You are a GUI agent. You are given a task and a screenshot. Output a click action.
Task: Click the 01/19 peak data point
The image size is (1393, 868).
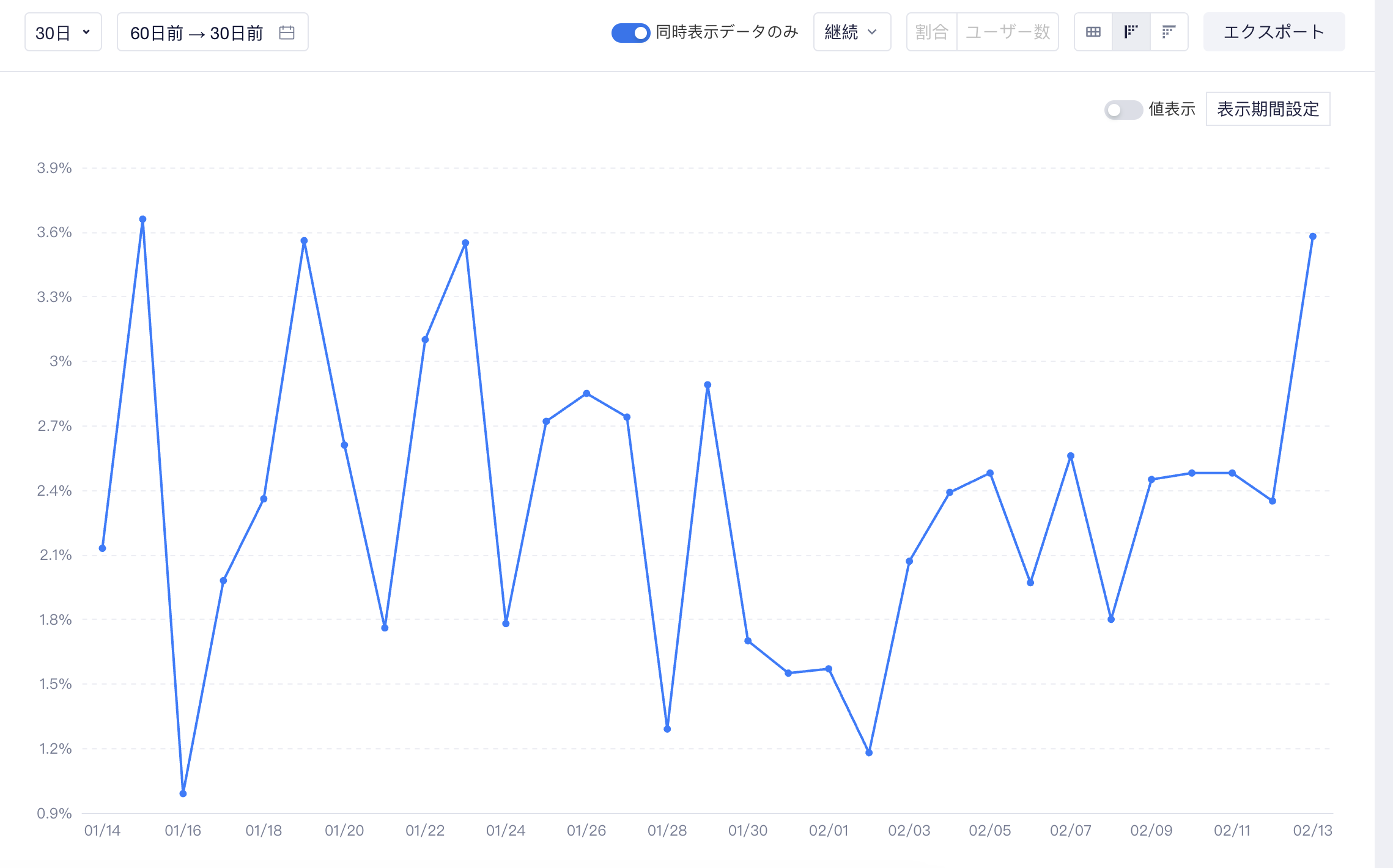tap(304, 241)
